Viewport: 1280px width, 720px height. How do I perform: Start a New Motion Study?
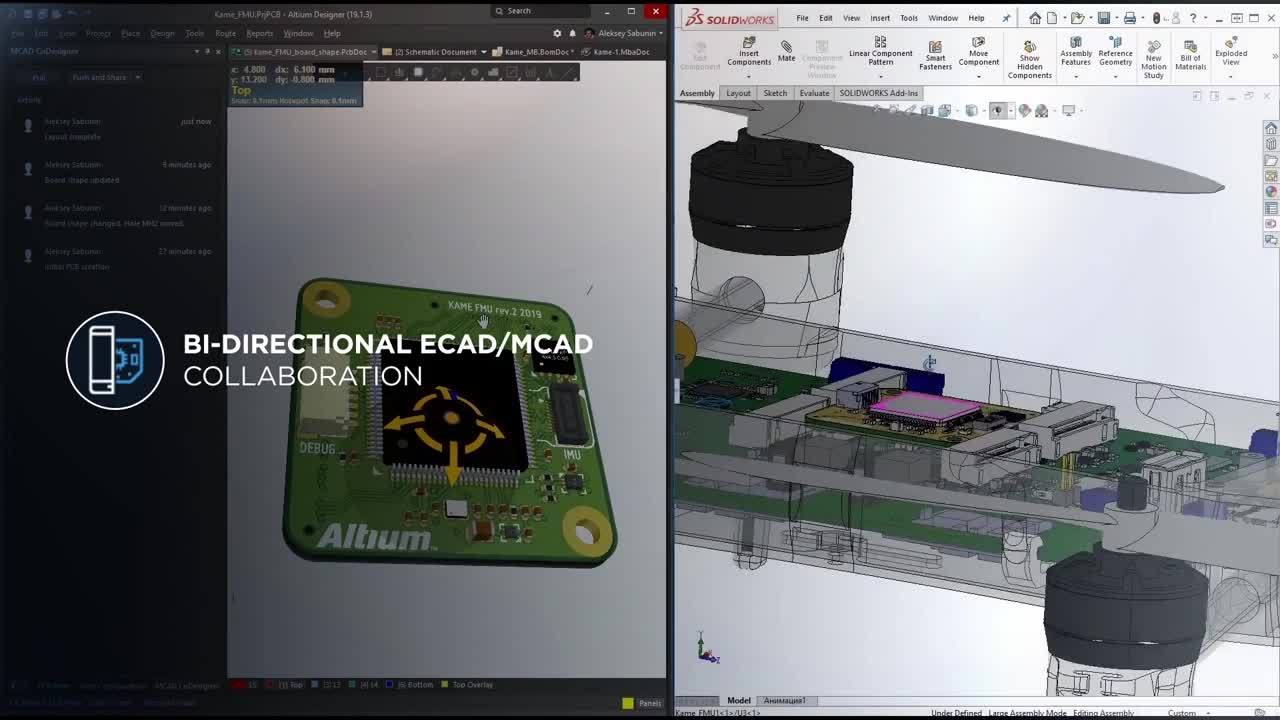tap(1153, 59)
